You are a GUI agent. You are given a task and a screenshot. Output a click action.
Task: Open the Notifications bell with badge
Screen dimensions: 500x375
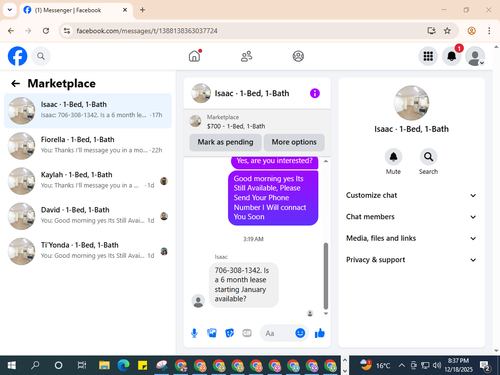452,56
